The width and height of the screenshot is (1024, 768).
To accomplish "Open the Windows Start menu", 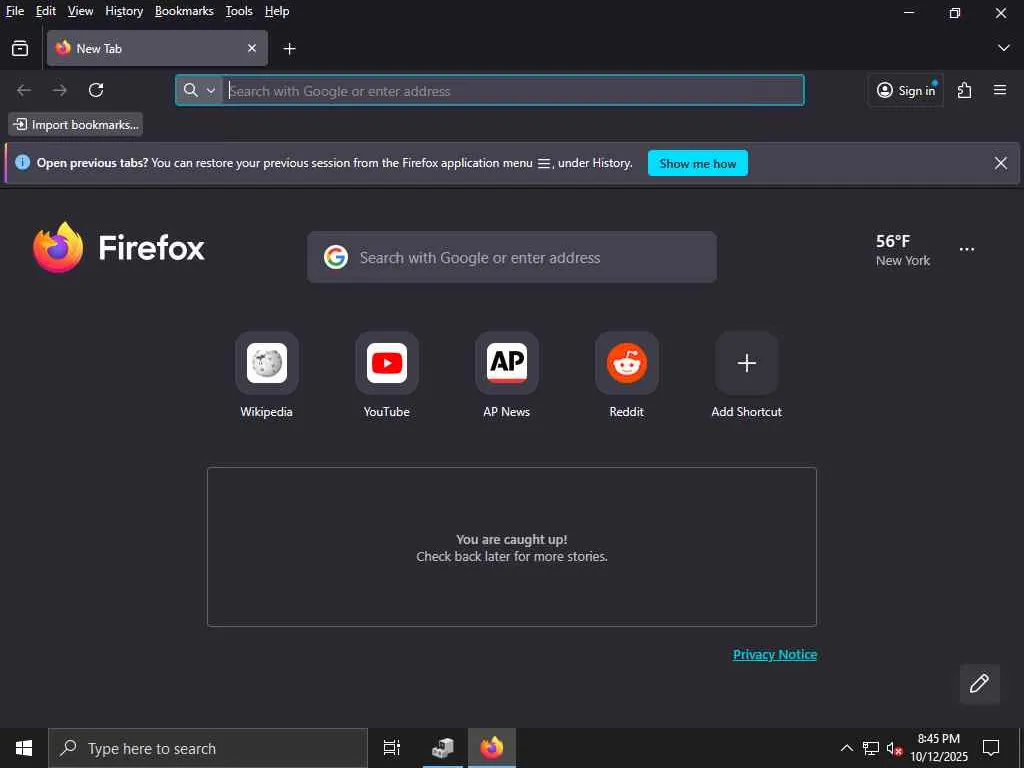I will [24, 748].
